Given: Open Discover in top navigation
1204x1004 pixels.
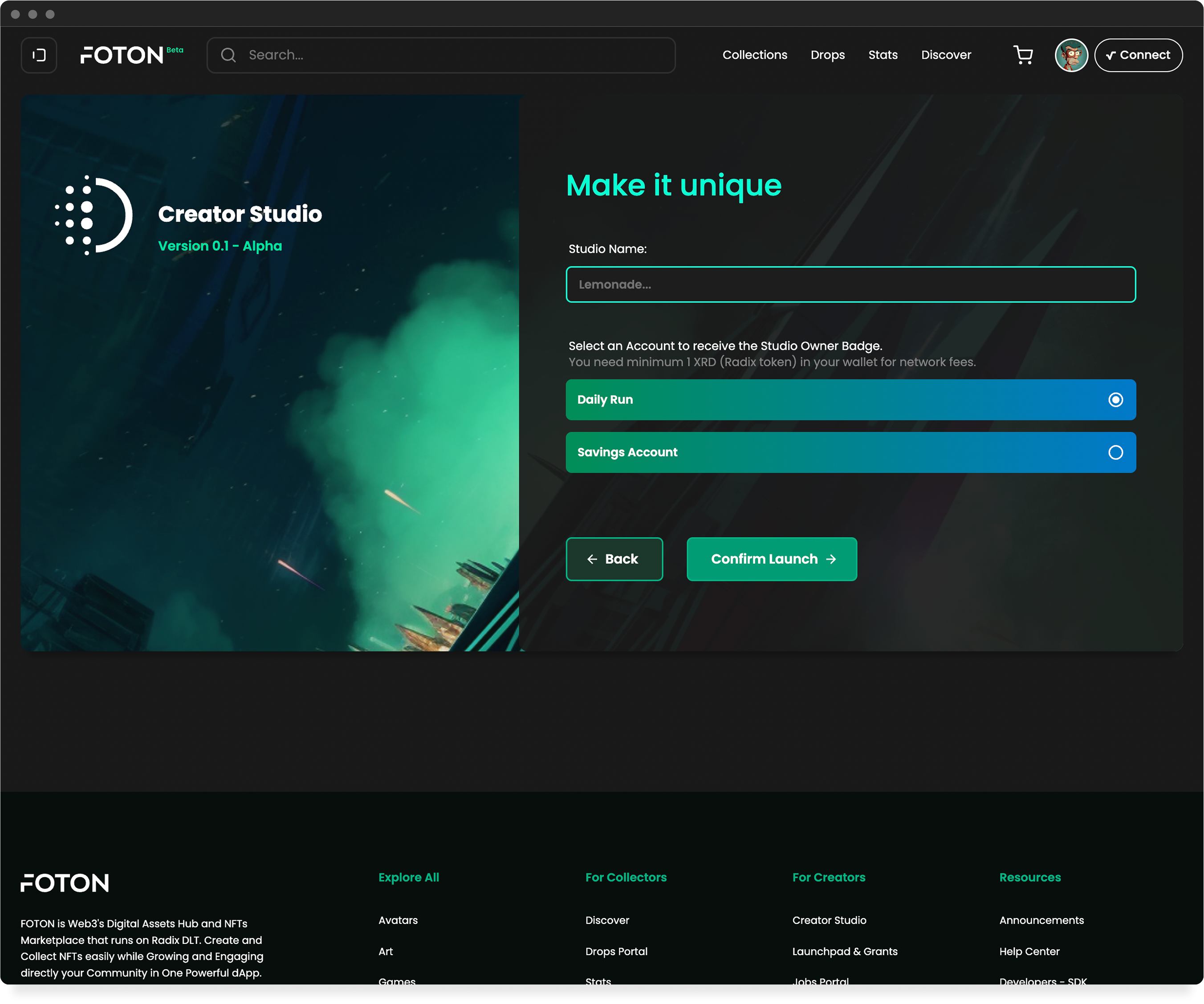Looking at the screenshot, I should 945,55.
